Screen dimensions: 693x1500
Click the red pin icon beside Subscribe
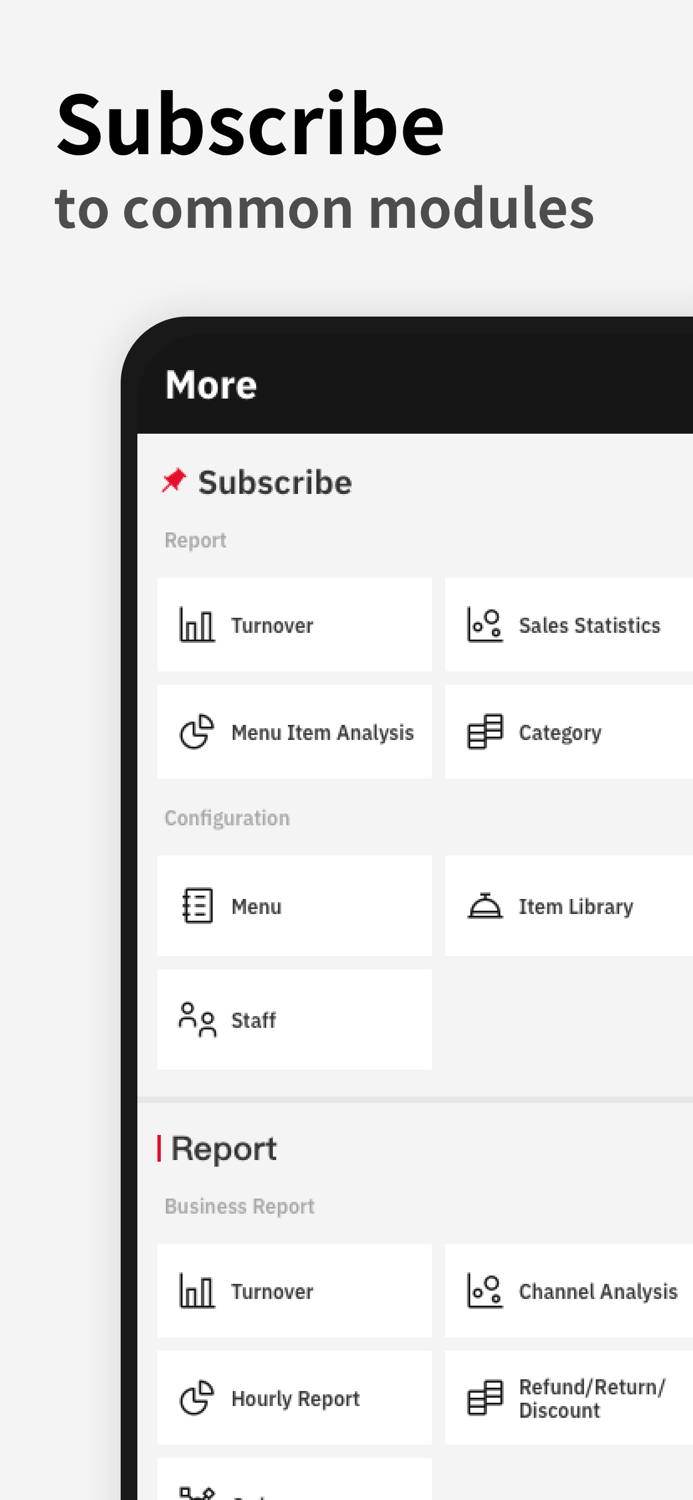pos(174,481)
